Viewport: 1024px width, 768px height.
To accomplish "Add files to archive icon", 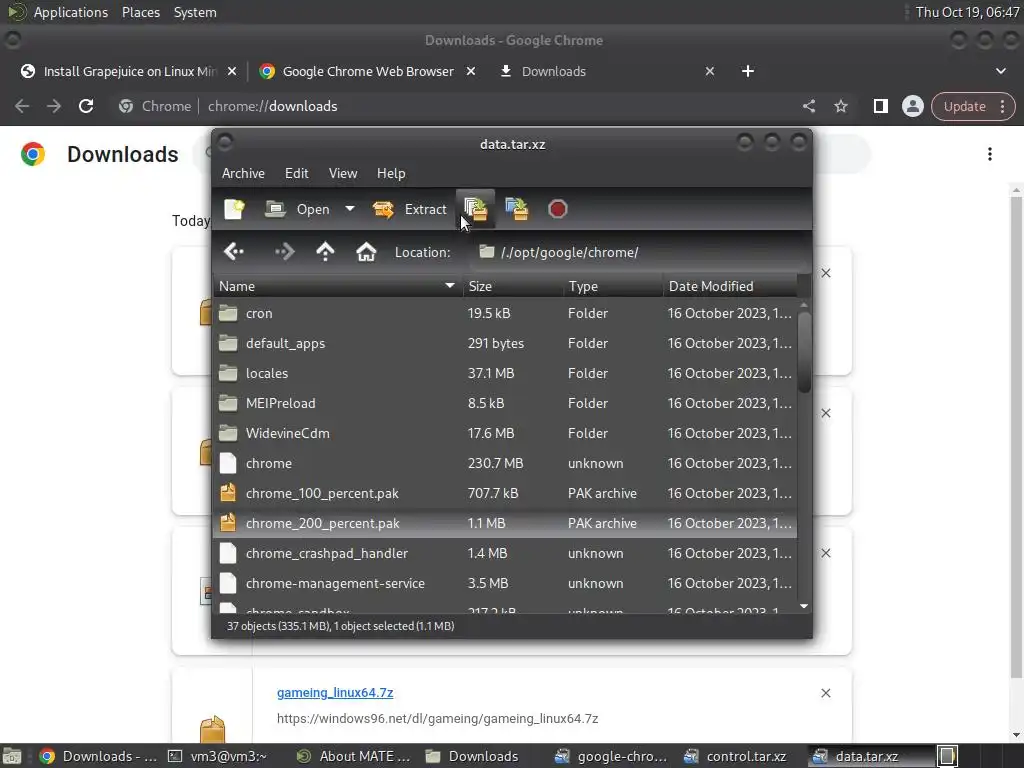I will 475,209.
